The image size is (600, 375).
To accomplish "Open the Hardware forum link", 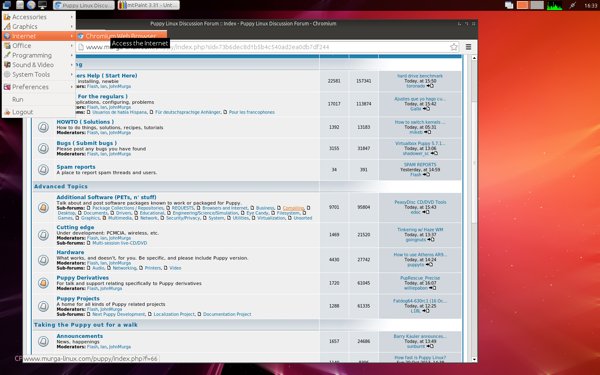I will (70, 252).
